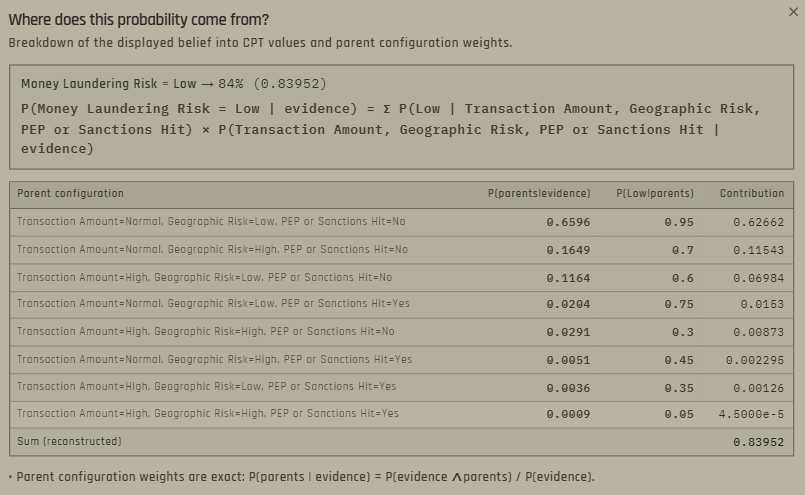The width and height of the screenshot is (805, 495).
Task: Select row High, High, PEP=Yes configuration
Action: (x=401, y=414)
